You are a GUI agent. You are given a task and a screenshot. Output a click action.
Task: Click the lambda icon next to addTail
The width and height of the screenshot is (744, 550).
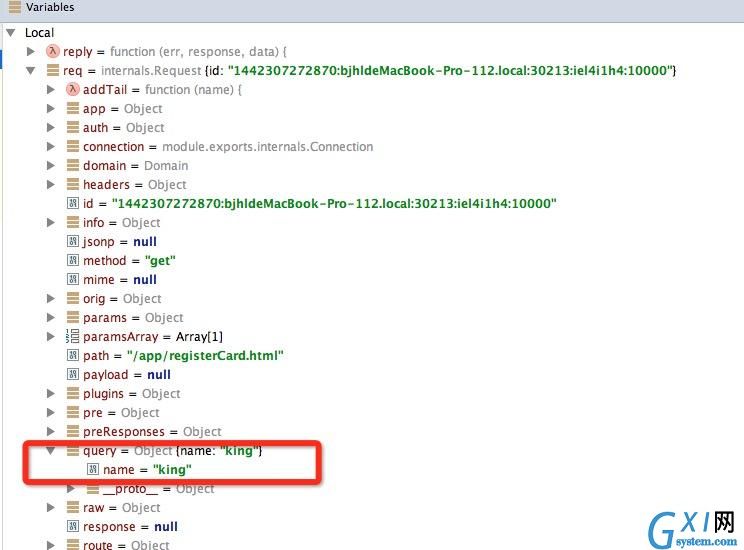(73, 89)
